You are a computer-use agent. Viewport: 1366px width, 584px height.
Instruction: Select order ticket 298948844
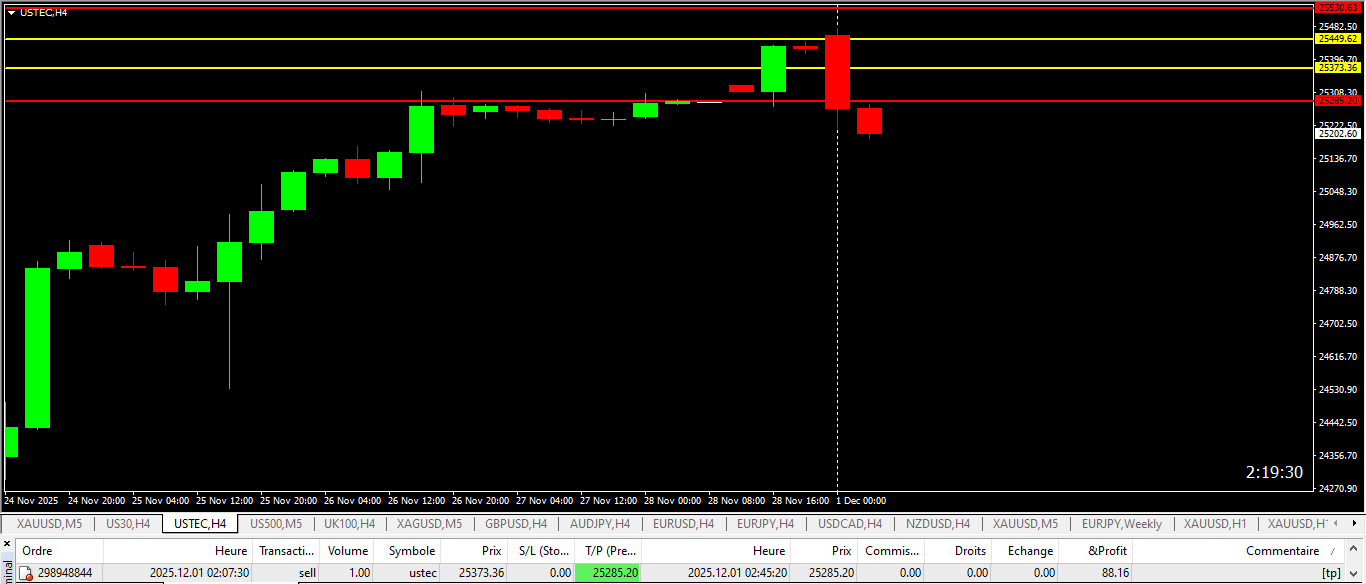click(64, 573)
